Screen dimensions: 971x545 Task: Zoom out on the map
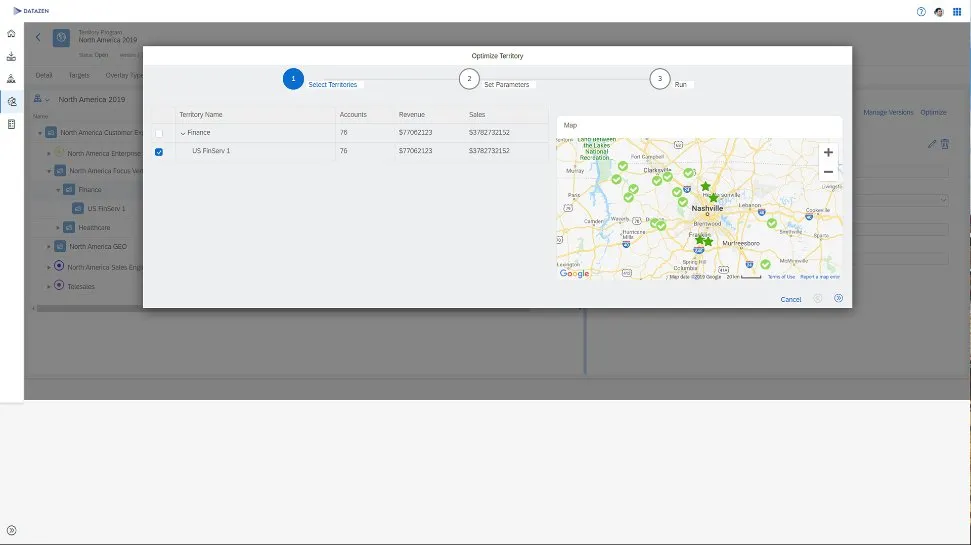(x=828, y=172)
